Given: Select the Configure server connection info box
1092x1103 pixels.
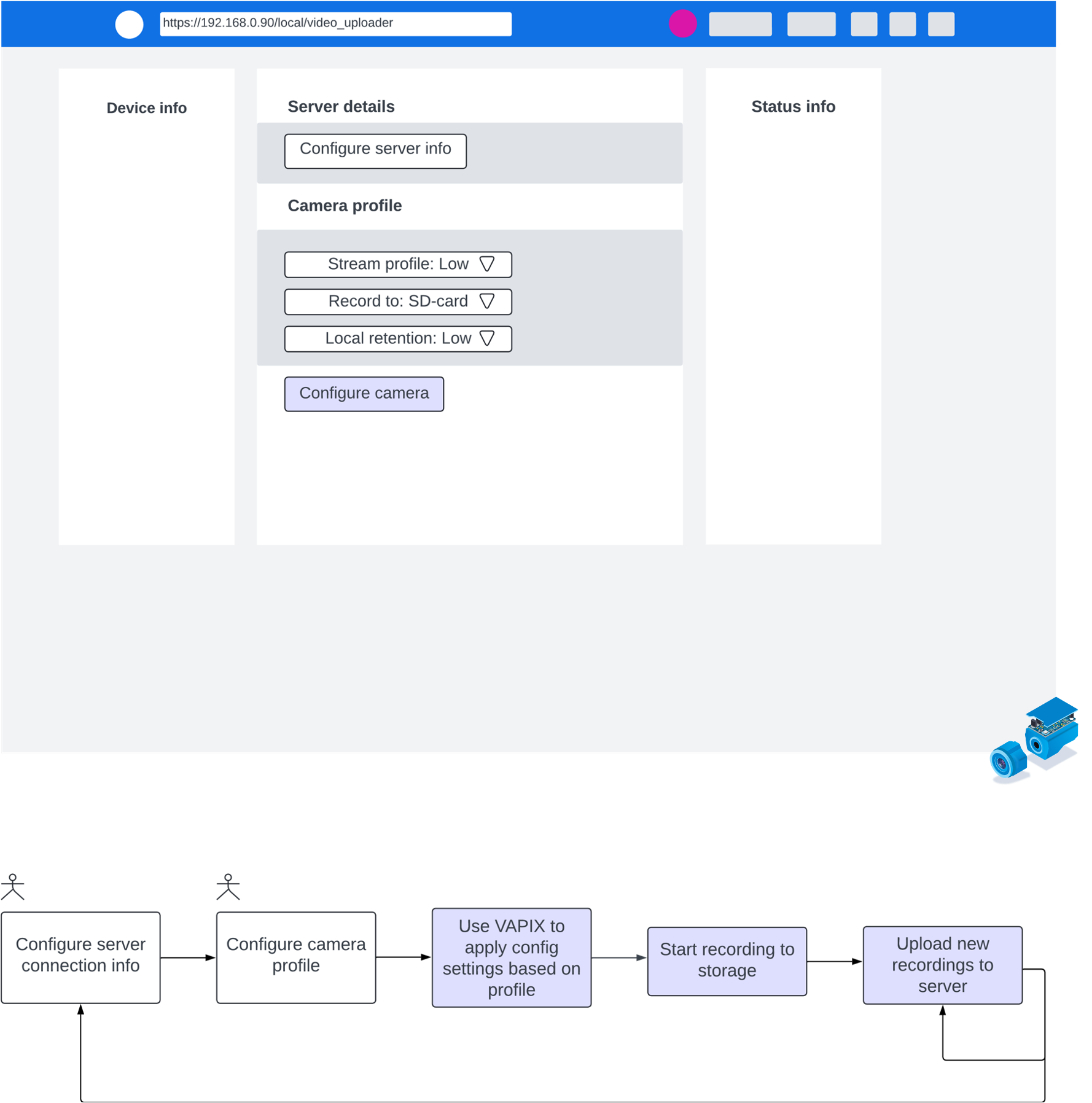Looking at the screenshot, I should 80,957.
